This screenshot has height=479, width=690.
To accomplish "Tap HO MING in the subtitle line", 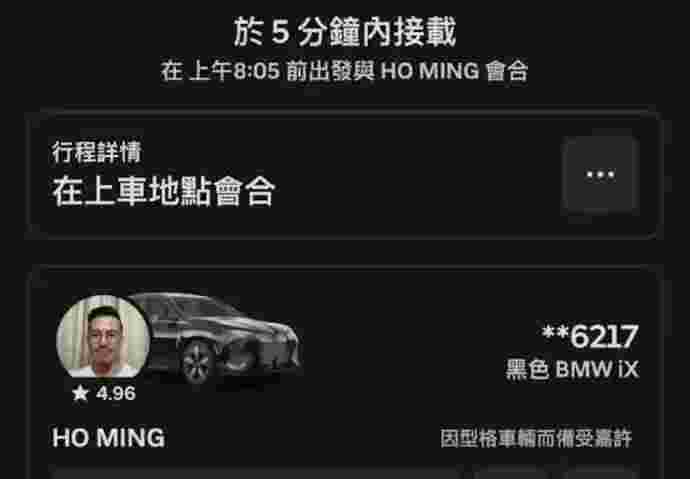I will pyautogui.click(x=430, y=71).
